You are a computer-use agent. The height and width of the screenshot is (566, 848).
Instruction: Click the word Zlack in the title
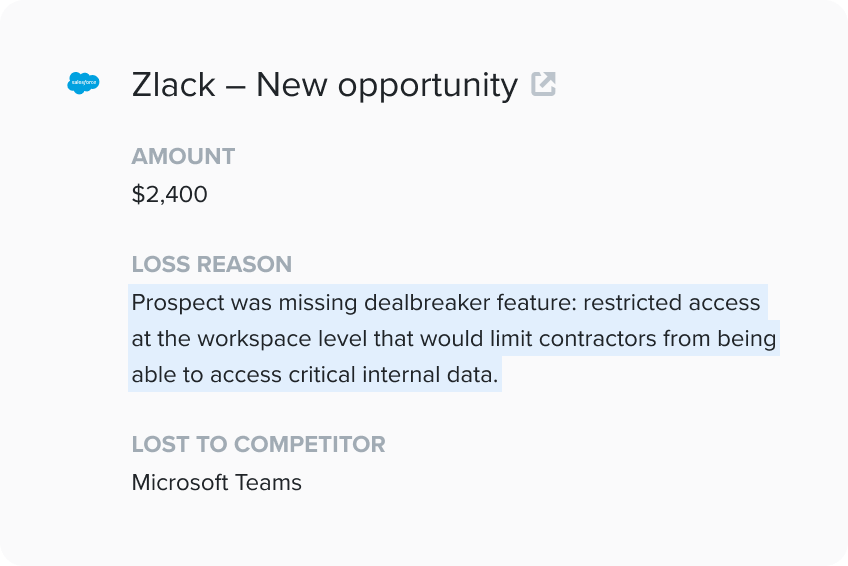[x=174, y=85]
